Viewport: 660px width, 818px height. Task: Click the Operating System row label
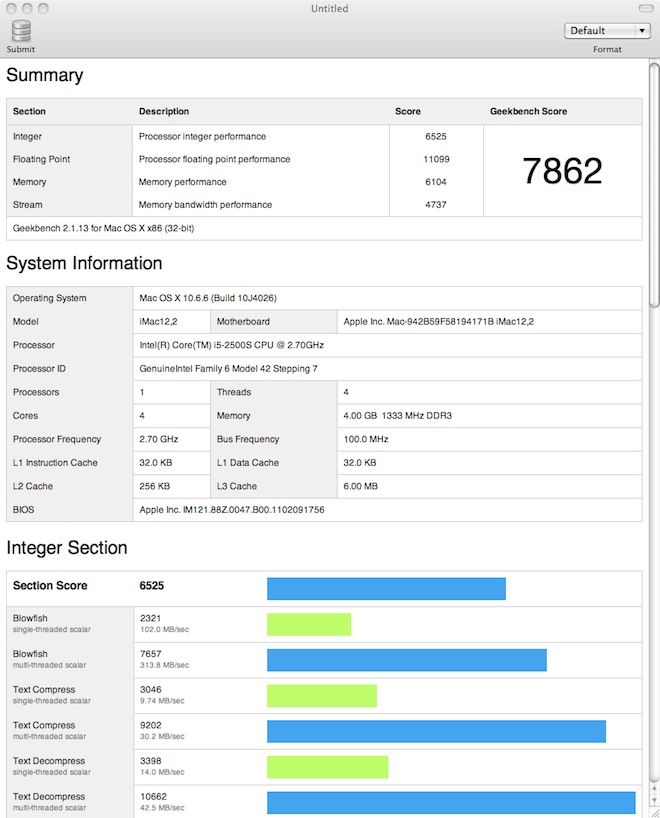point(50,298)
